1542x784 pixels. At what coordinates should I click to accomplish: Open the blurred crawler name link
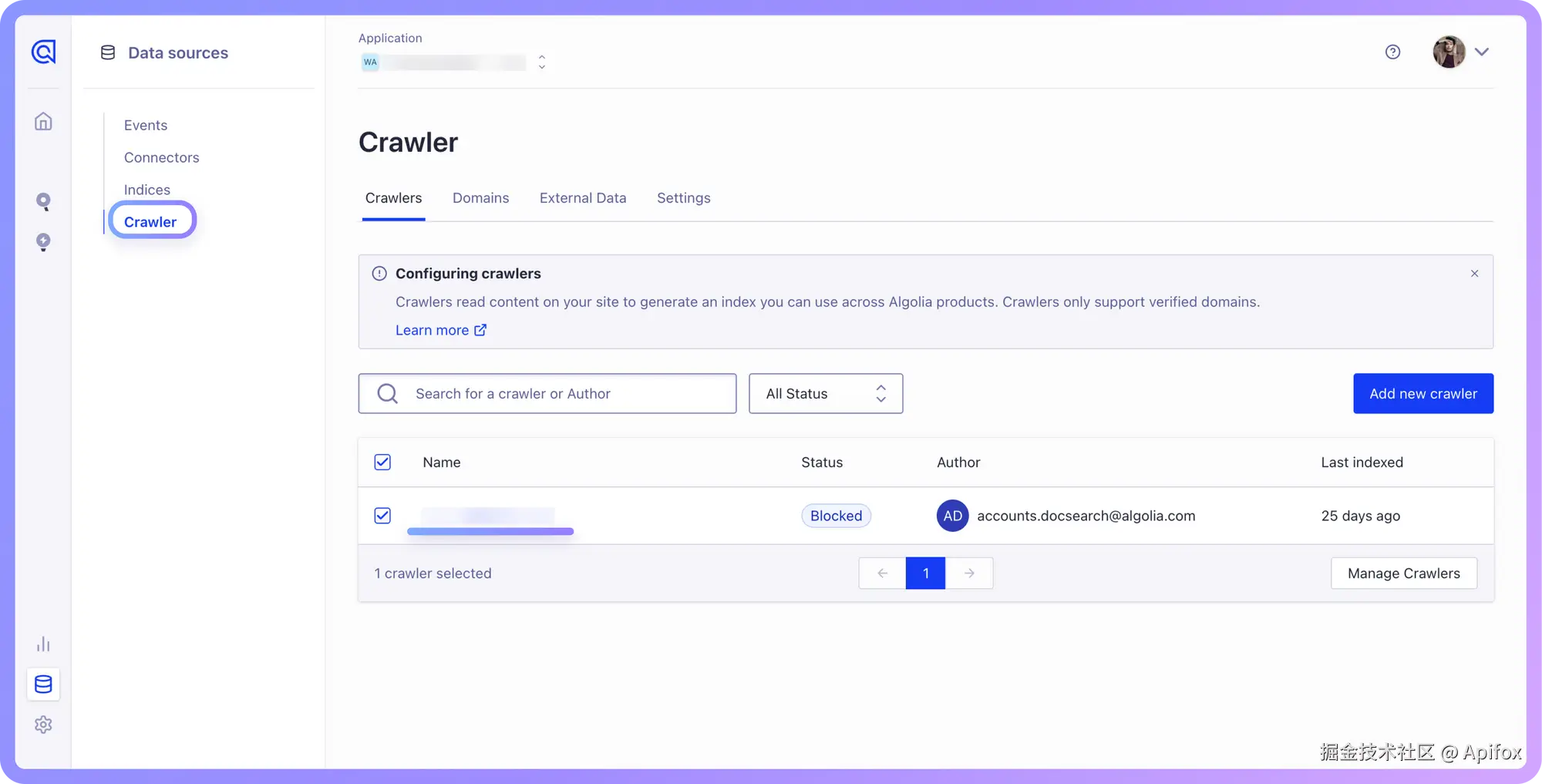(489, 516)
